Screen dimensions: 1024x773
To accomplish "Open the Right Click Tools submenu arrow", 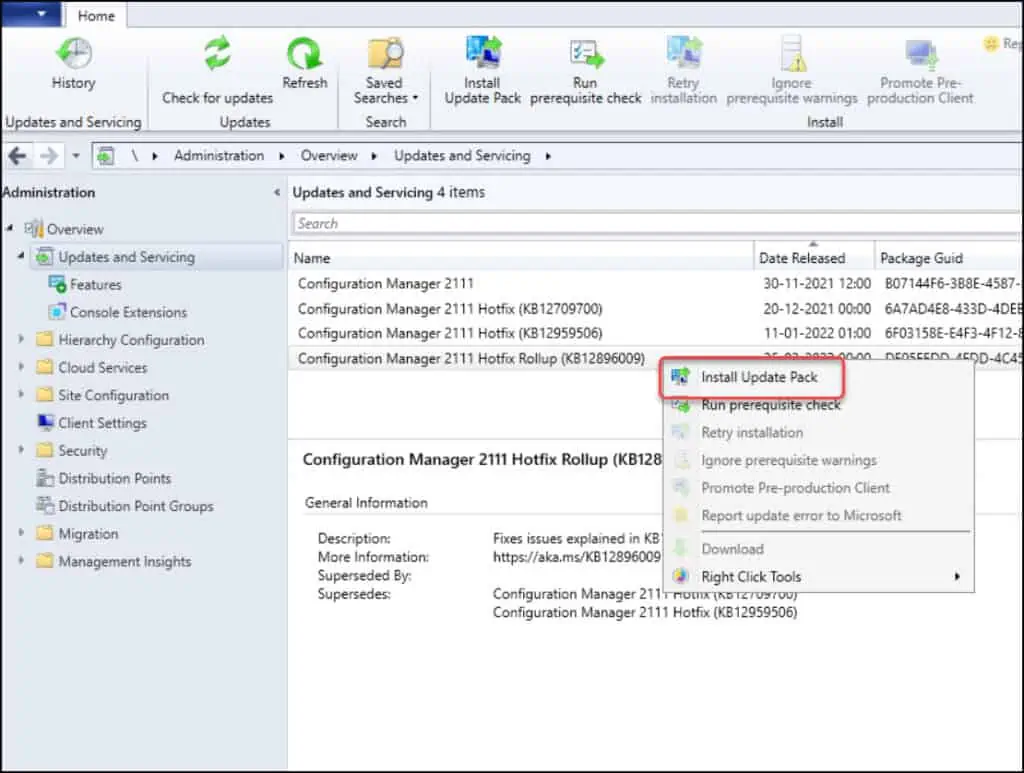I will point(957,576).
